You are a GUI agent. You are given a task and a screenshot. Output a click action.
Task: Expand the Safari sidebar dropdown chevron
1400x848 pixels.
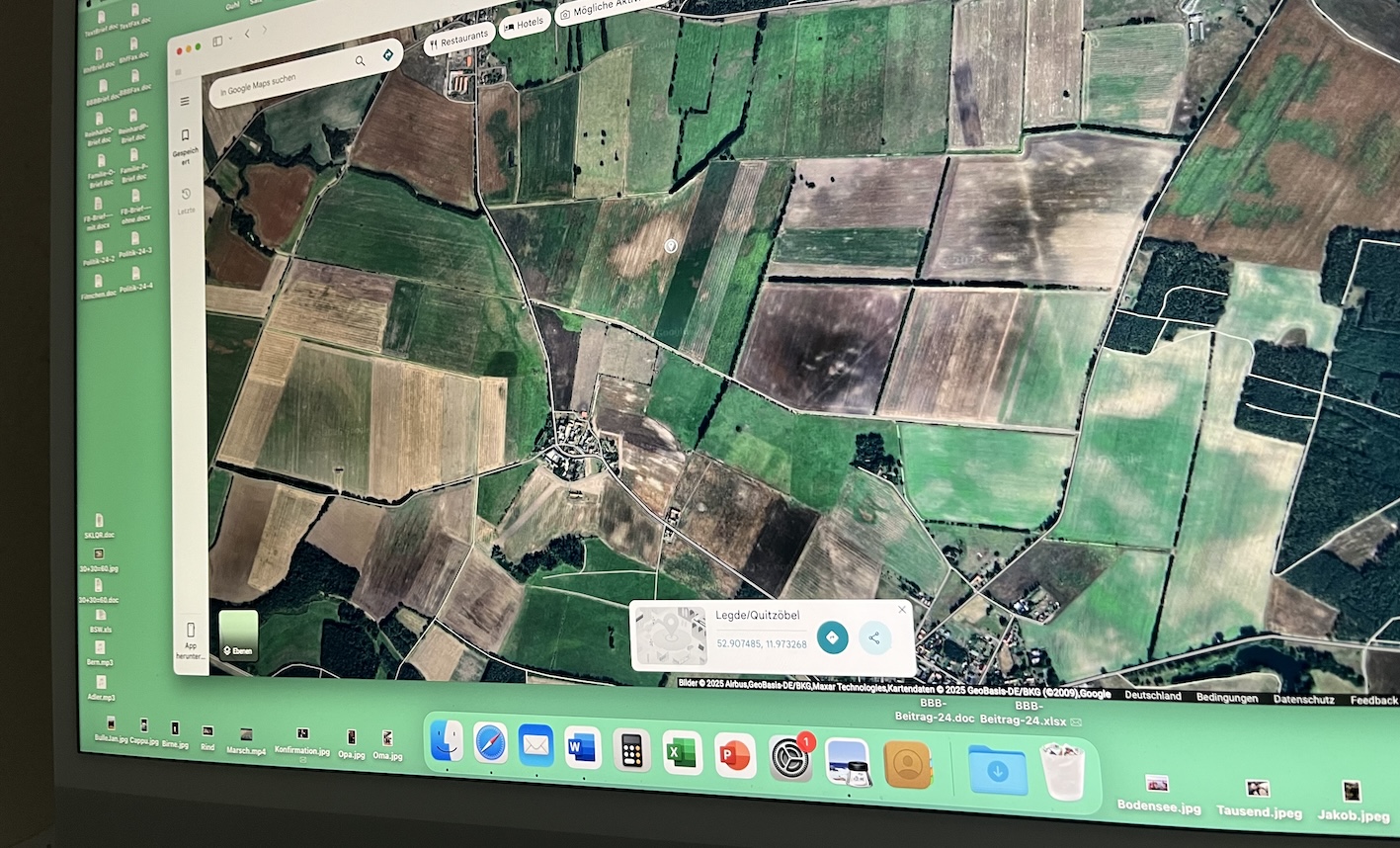click(231, 39)
